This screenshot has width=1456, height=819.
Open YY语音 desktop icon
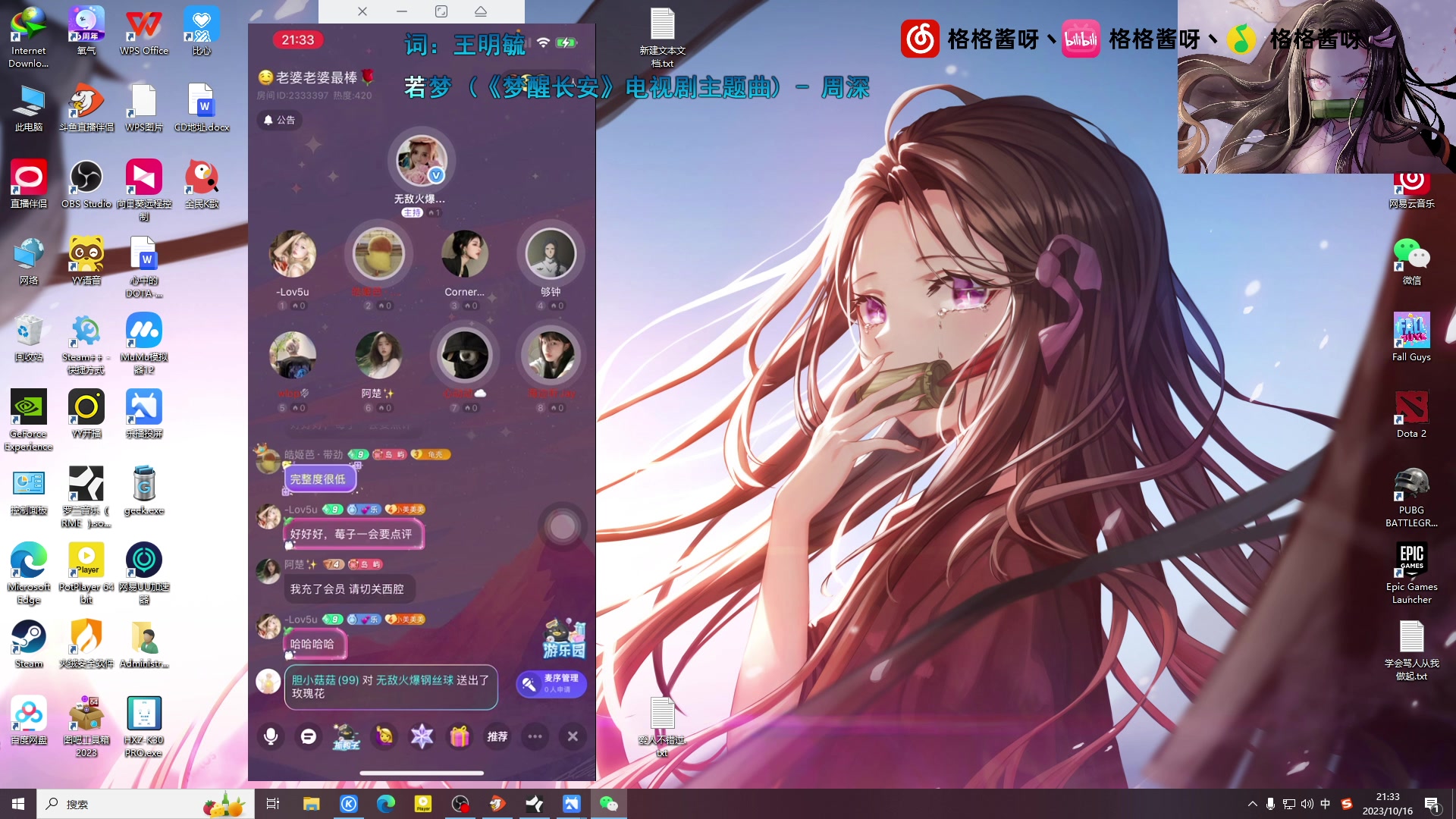click(86, 261)
